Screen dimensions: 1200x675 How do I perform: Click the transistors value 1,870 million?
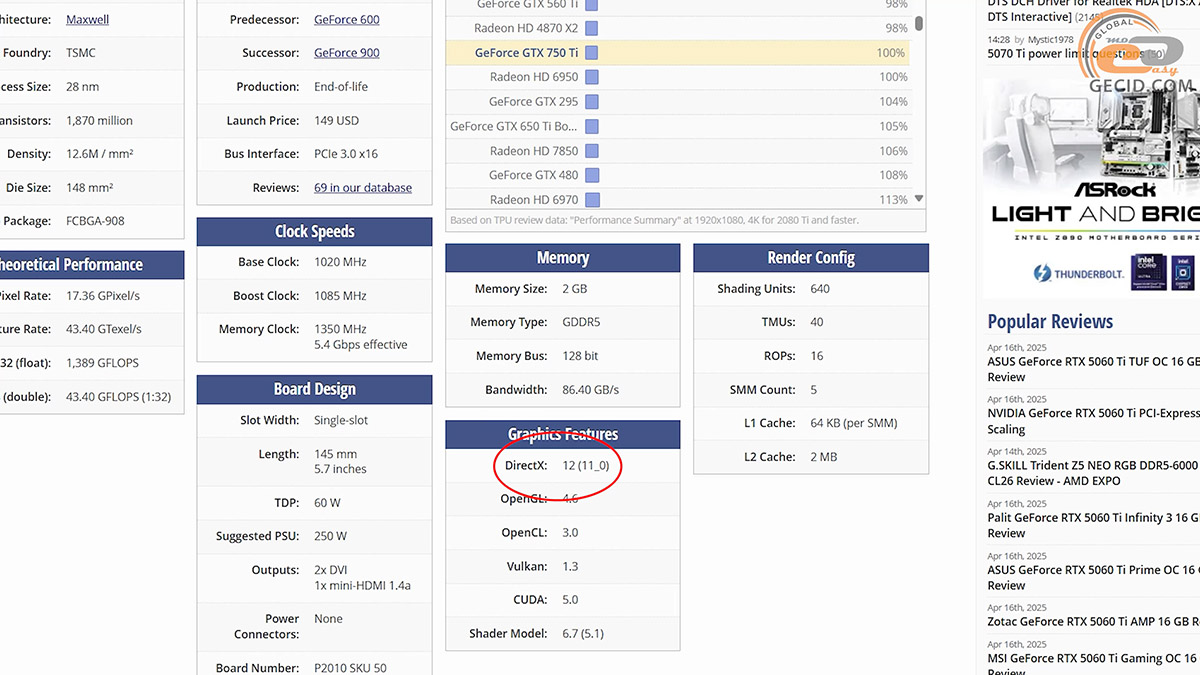pos(99,120)
